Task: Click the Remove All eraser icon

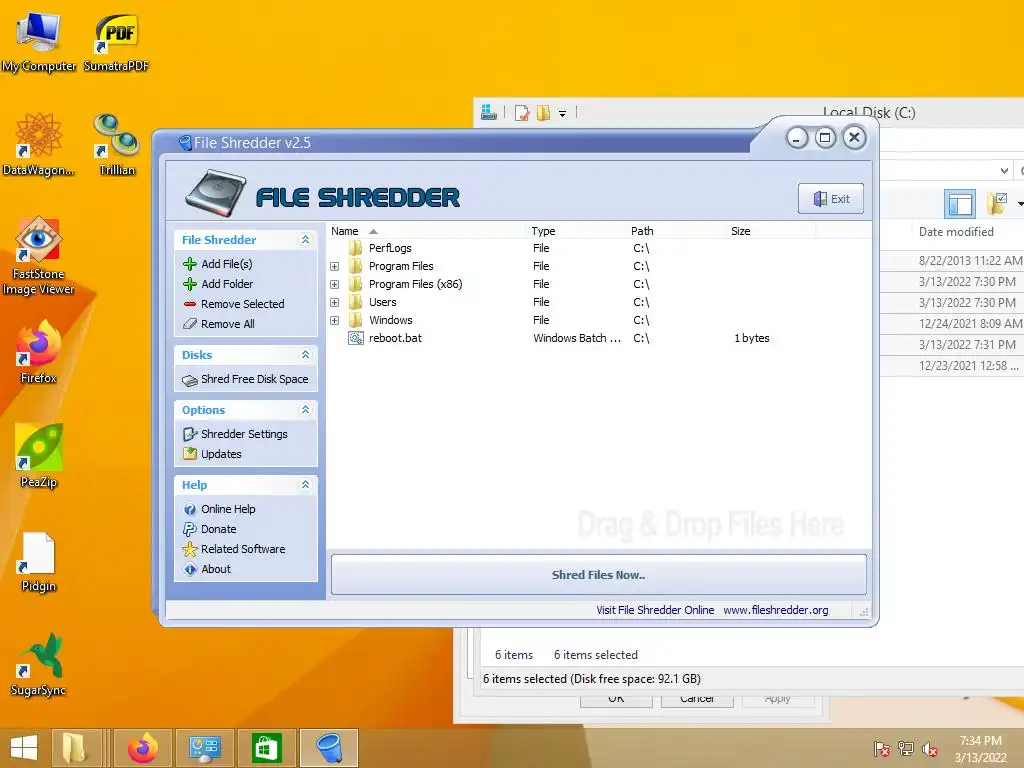Action: pyautogui.click(x=190, y=324)
